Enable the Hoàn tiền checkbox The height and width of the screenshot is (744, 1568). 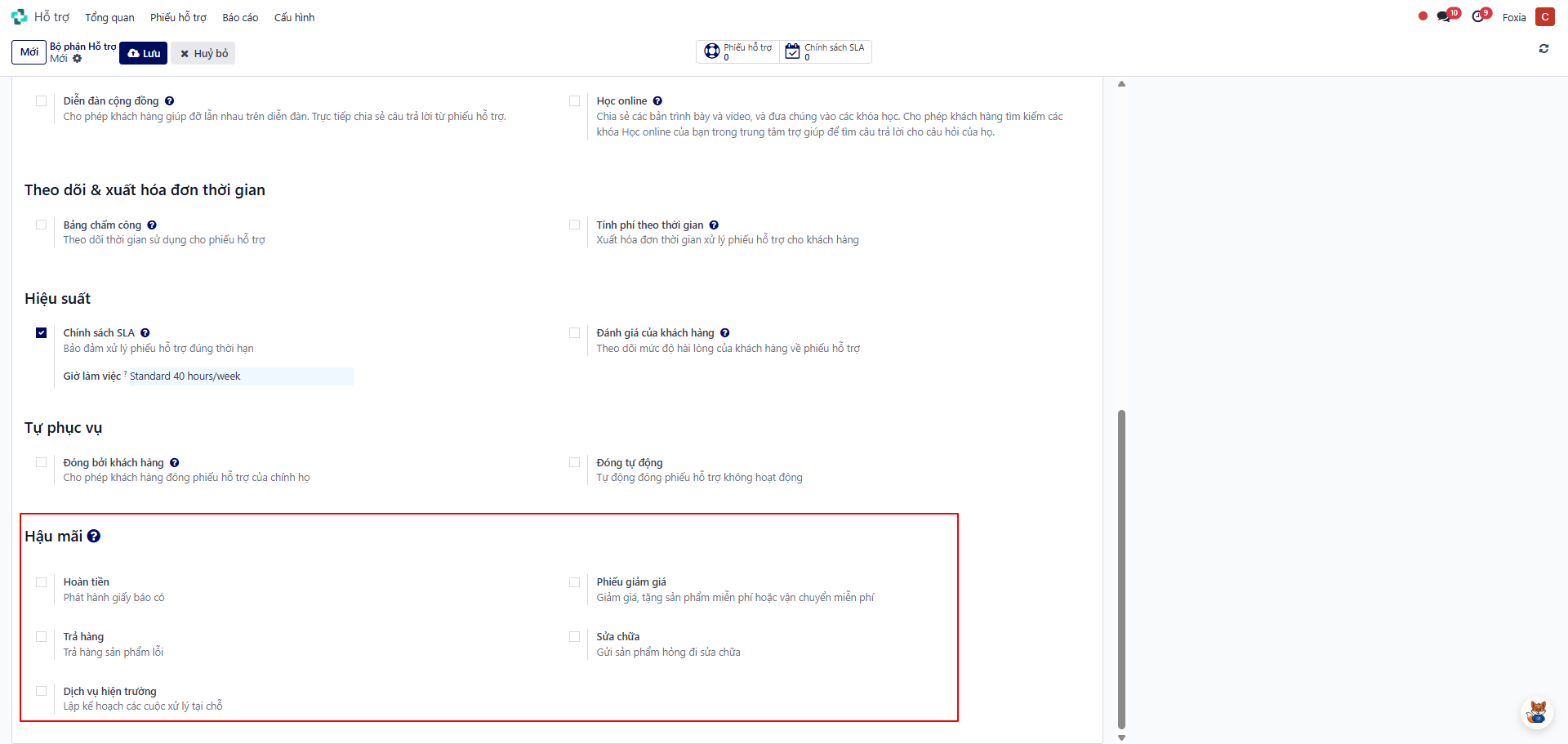click(x=42, y=582)
